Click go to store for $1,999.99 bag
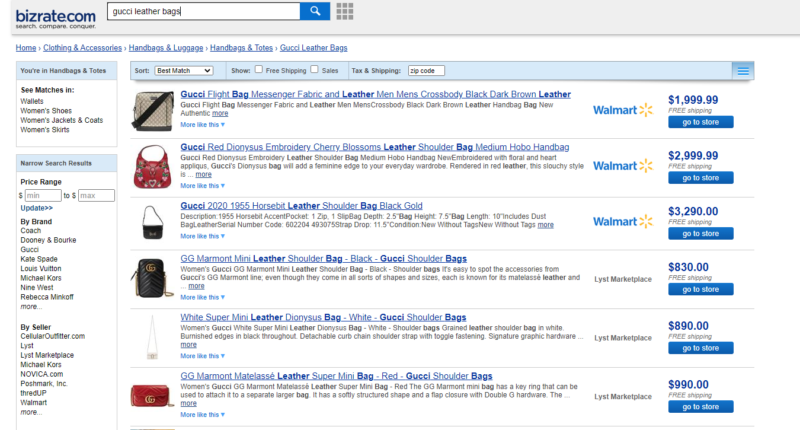Viewport: 800px width, 430px height. click(701, 122)
